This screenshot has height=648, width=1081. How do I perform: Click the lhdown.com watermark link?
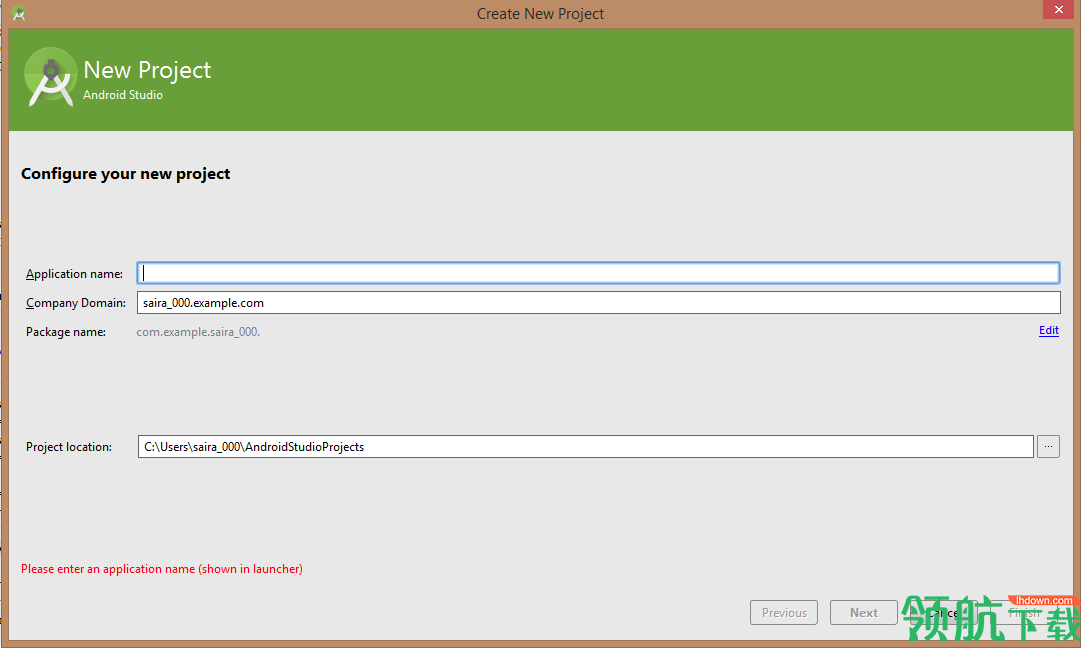pos(1039,601)
